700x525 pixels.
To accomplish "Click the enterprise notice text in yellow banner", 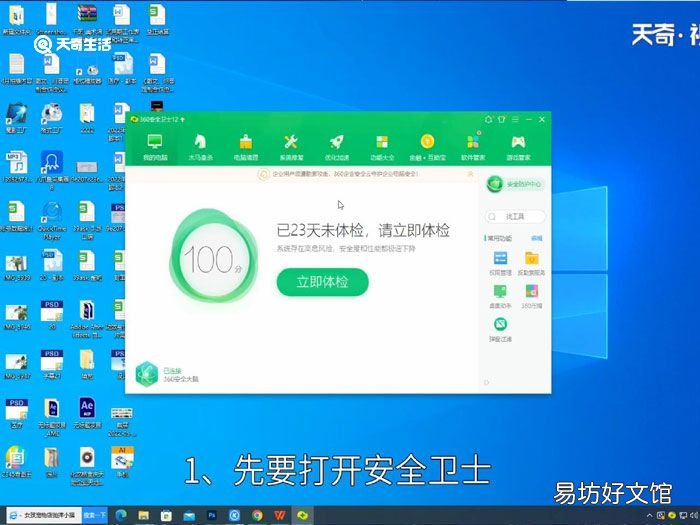I will click(x=345, y=174).
